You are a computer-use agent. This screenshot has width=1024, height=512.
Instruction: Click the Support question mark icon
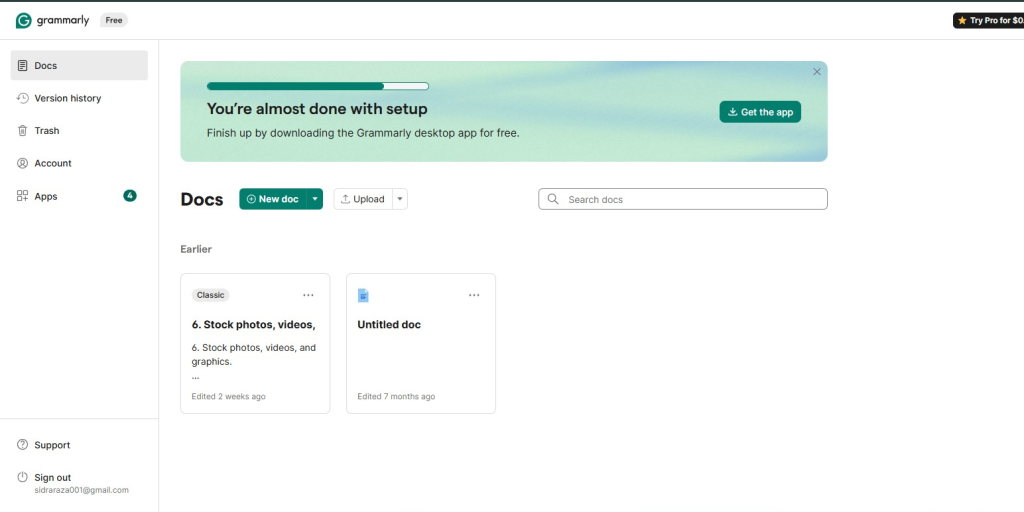[x=22, y=445]
